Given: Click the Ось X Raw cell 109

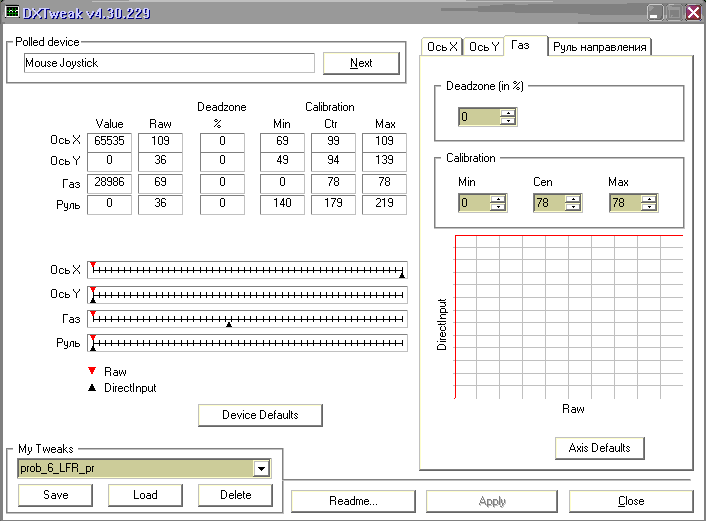Looking at the screenshot, I should click(x=160, y=141).
